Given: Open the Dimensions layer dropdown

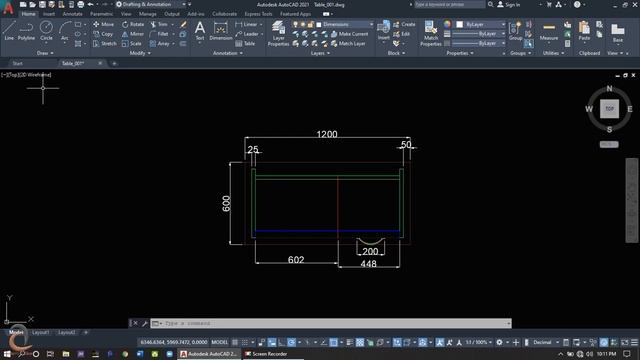Looking at the screenshot, I should click(x=345, y=24).
